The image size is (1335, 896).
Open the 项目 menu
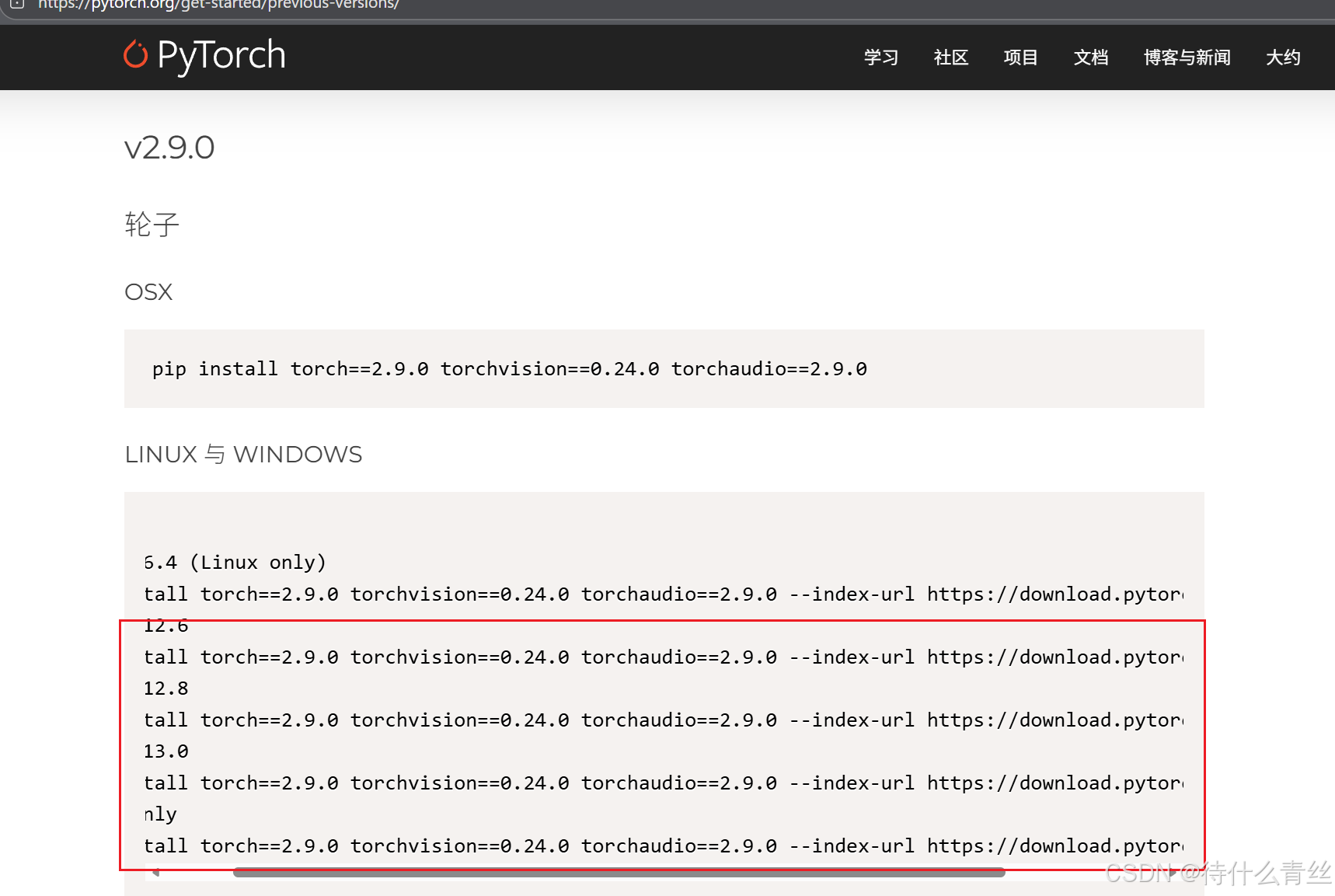(x=1021, y=58)
